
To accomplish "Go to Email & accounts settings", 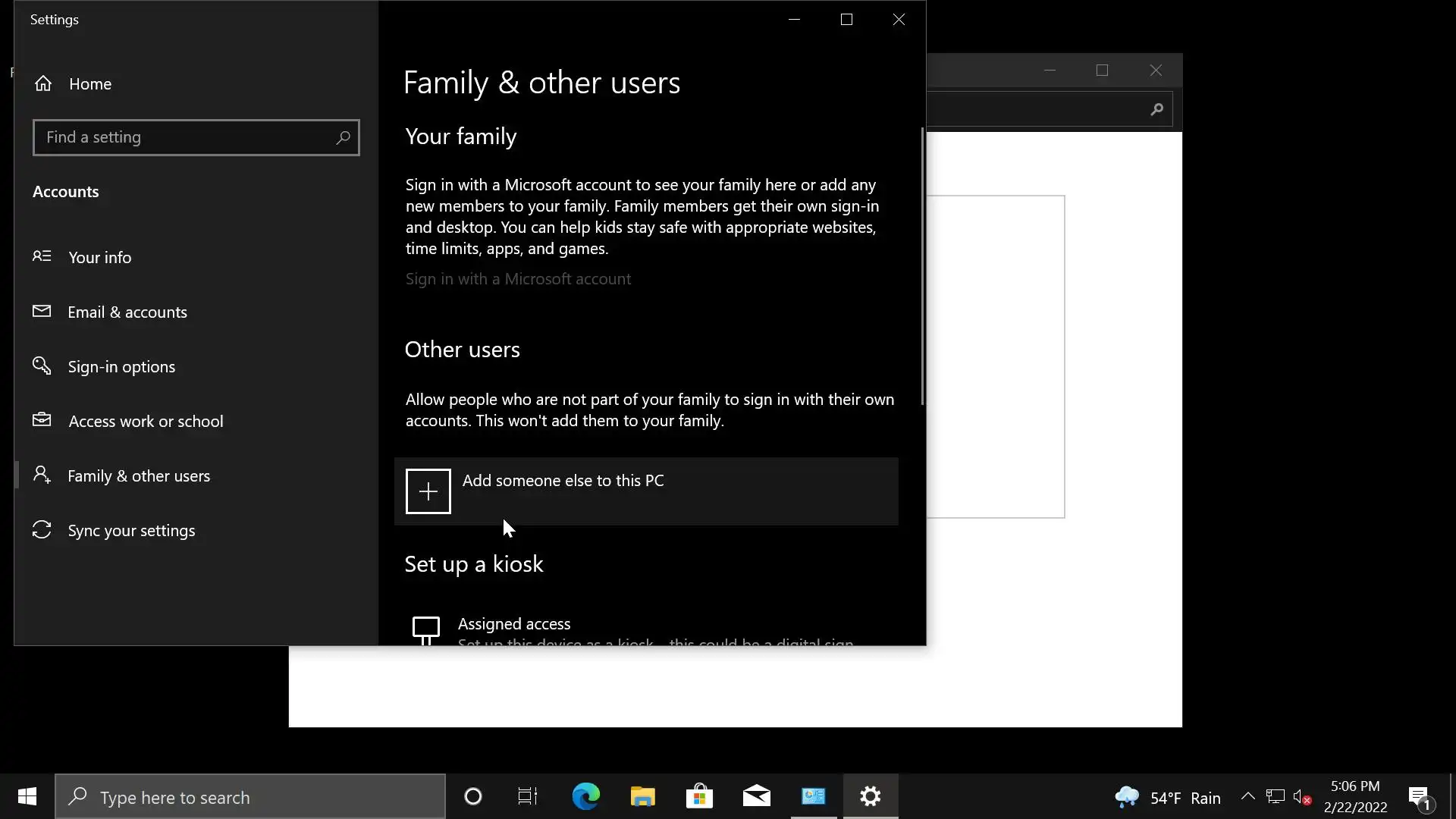I will pos(127,312).
